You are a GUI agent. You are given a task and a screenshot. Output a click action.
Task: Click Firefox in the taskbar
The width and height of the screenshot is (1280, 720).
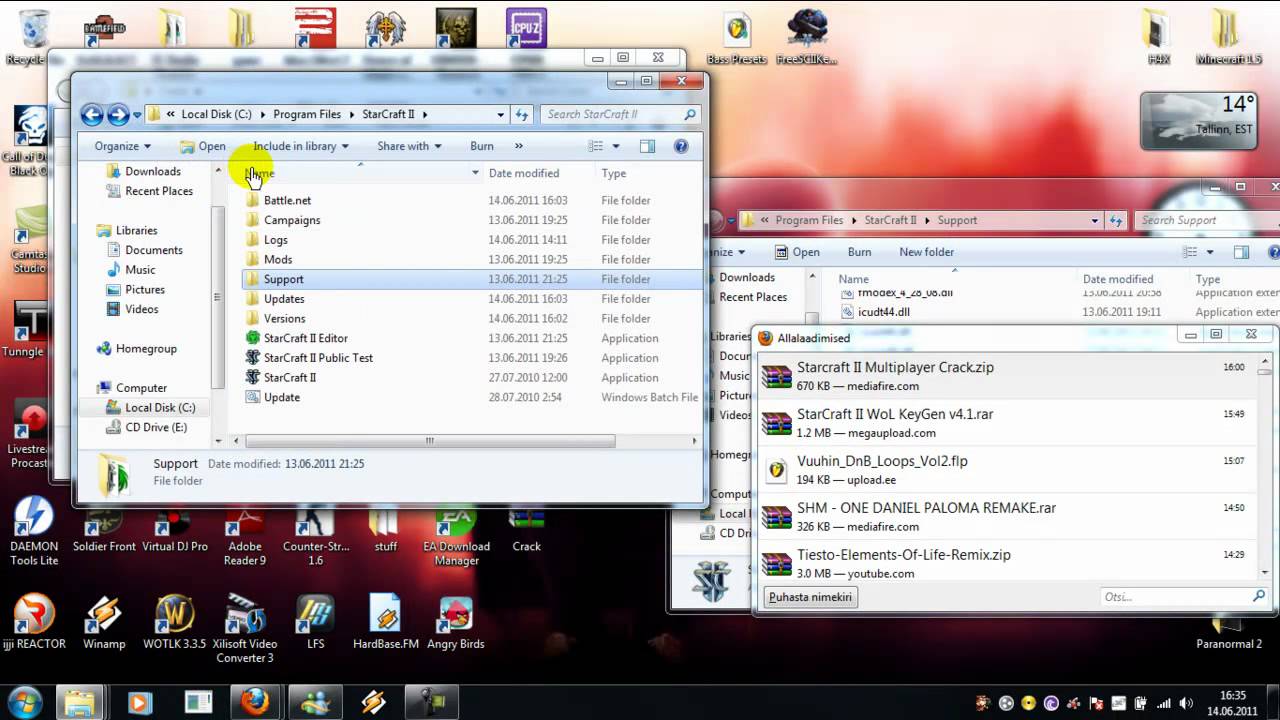point(255,702)
